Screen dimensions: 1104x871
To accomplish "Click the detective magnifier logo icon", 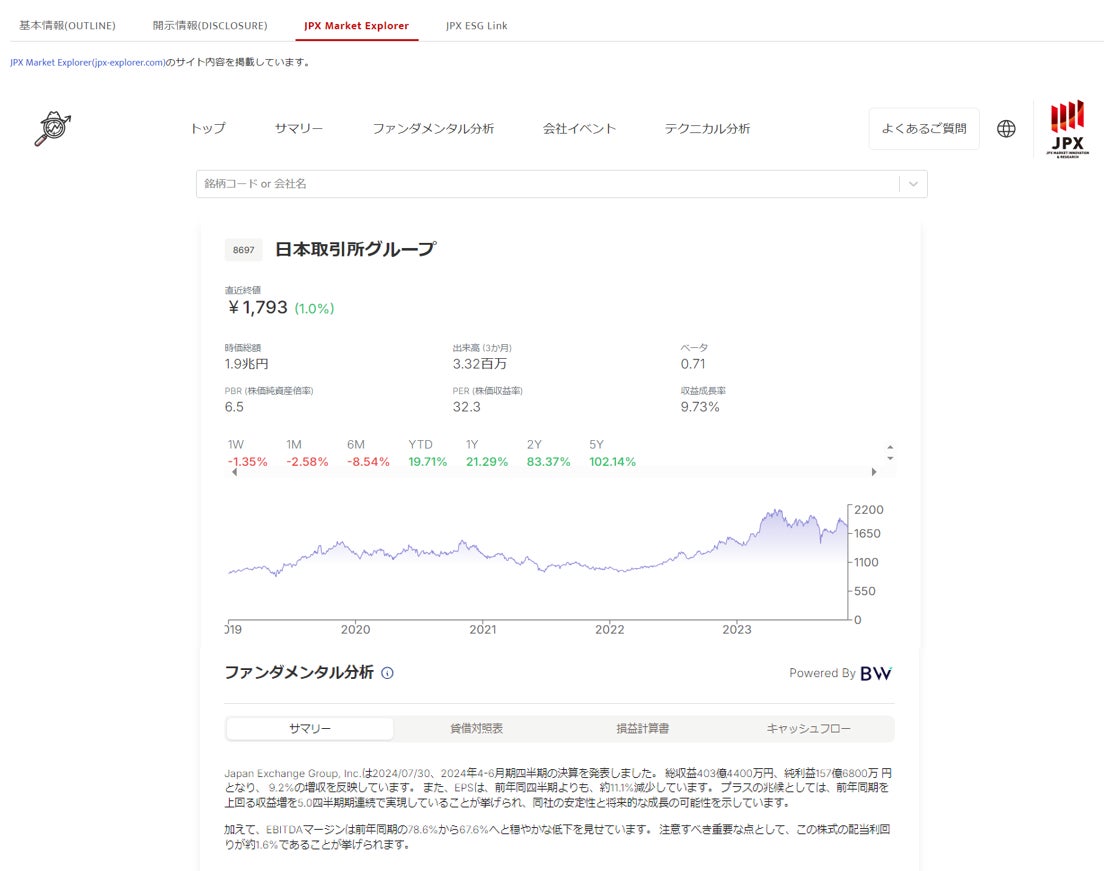I will 53,128.
